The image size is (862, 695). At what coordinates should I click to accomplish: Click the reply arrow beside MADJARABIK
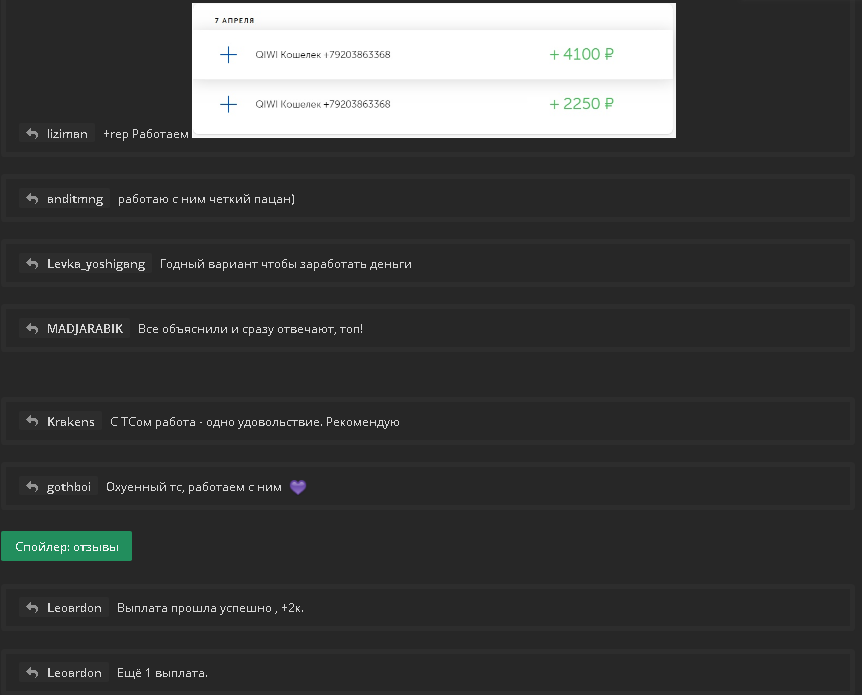click(33, 329)
